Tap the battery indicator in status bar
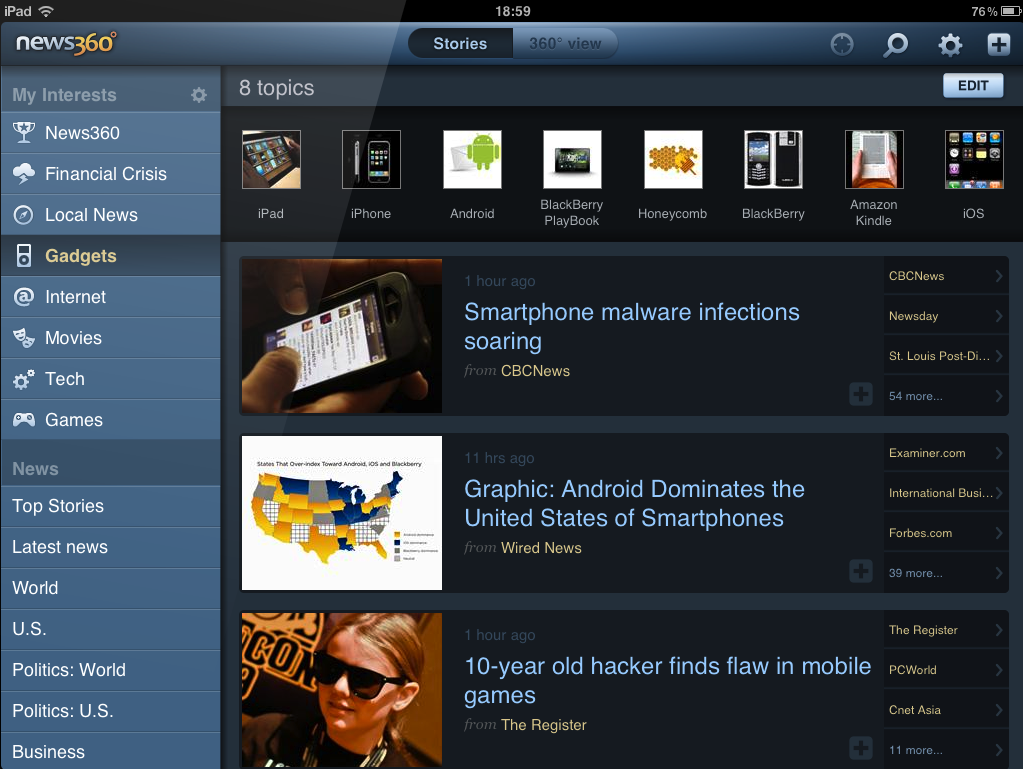The width and height of the screenshot is (1023, 769). point(1011,11)
